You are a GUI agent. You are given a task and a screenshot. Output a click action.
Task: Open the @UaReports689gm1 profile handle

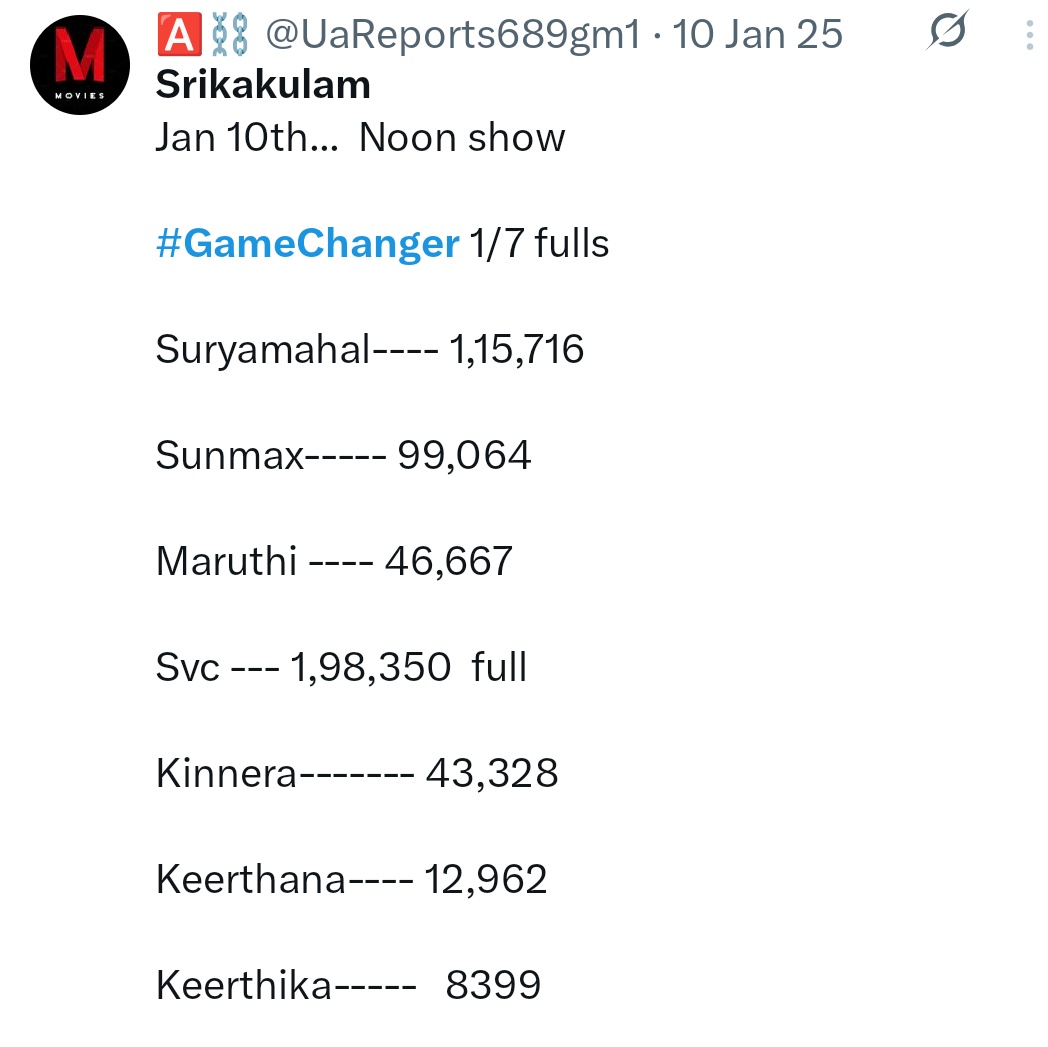[x=453, y=35]
